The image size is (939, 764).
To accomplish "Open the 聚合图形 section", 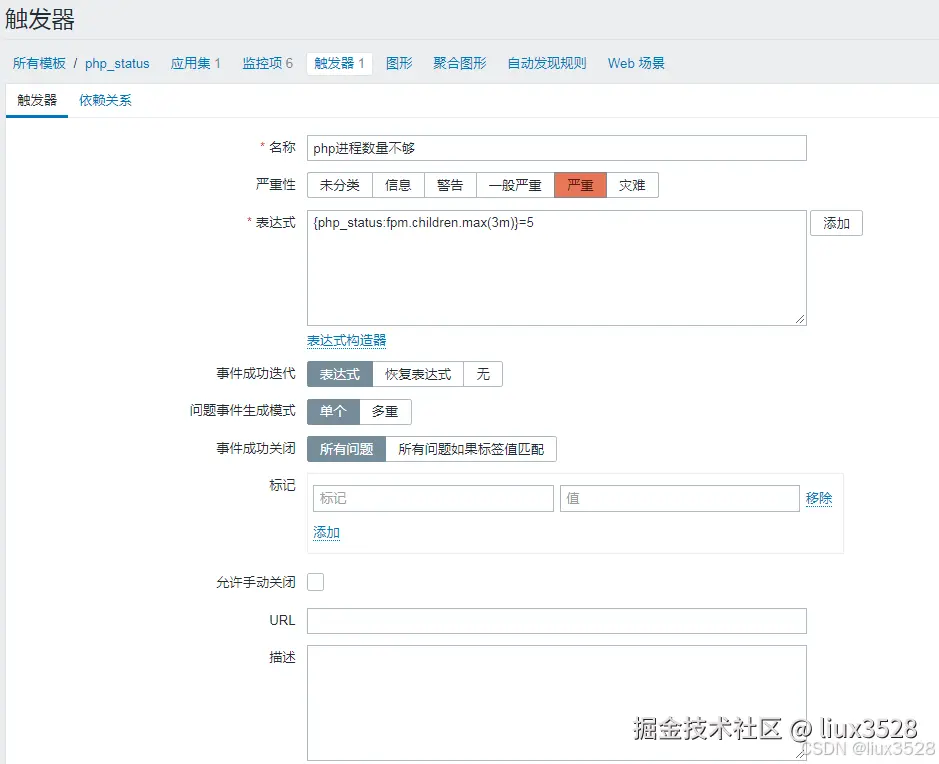I will 459,63.
